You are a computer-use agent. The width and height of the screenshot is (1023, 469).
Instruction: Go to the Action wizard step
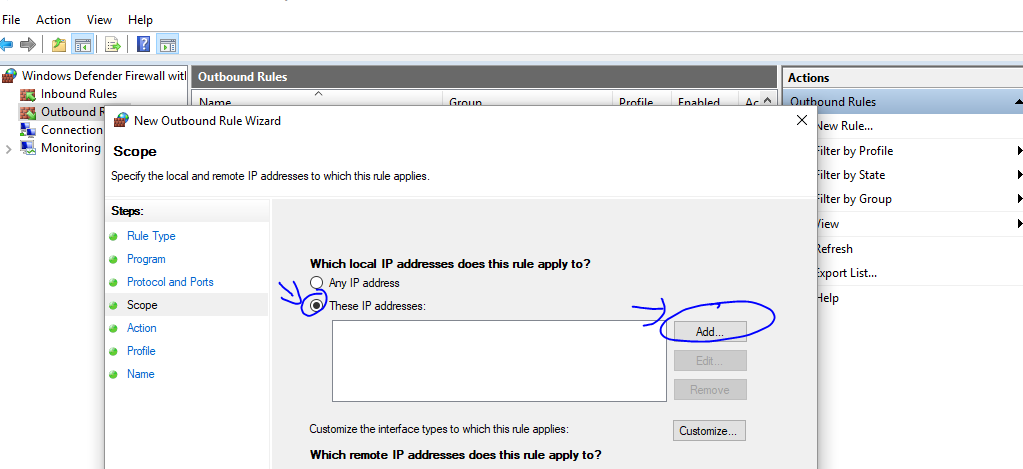point(142,328)
